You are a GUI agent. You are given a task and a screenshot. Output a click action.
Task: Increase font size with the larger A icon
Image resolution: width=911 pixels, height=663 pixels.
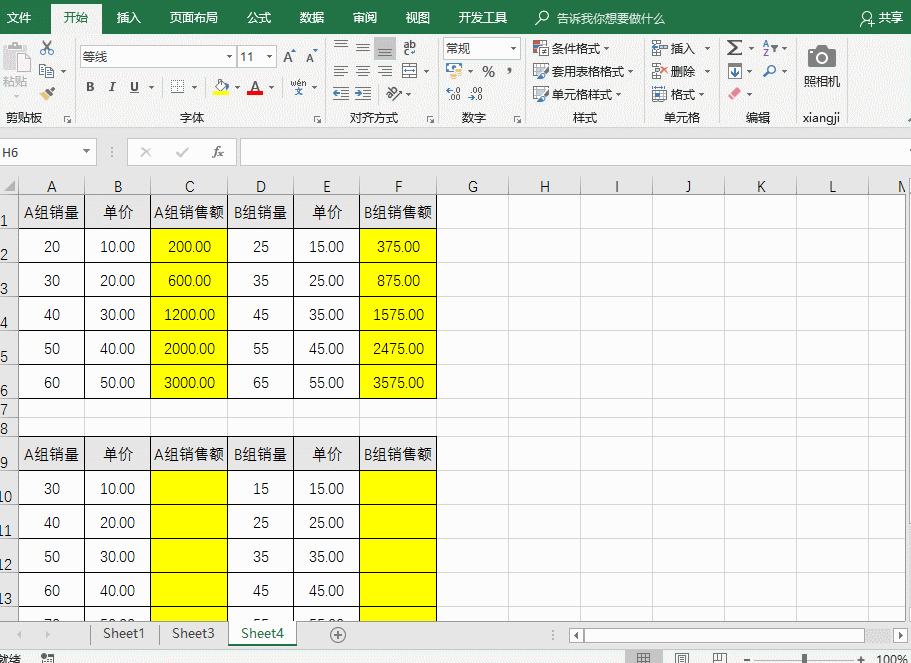point(289,57)
